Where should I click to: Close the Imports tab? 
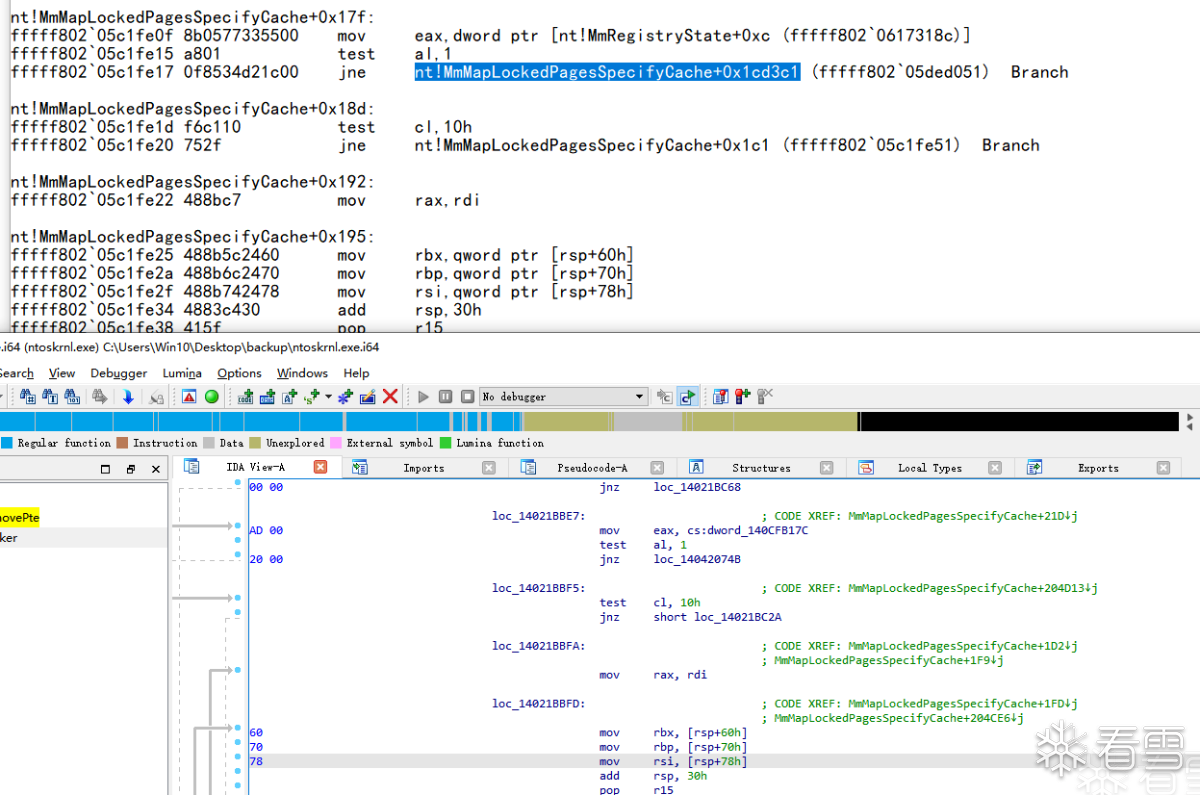tap(489, 467)
